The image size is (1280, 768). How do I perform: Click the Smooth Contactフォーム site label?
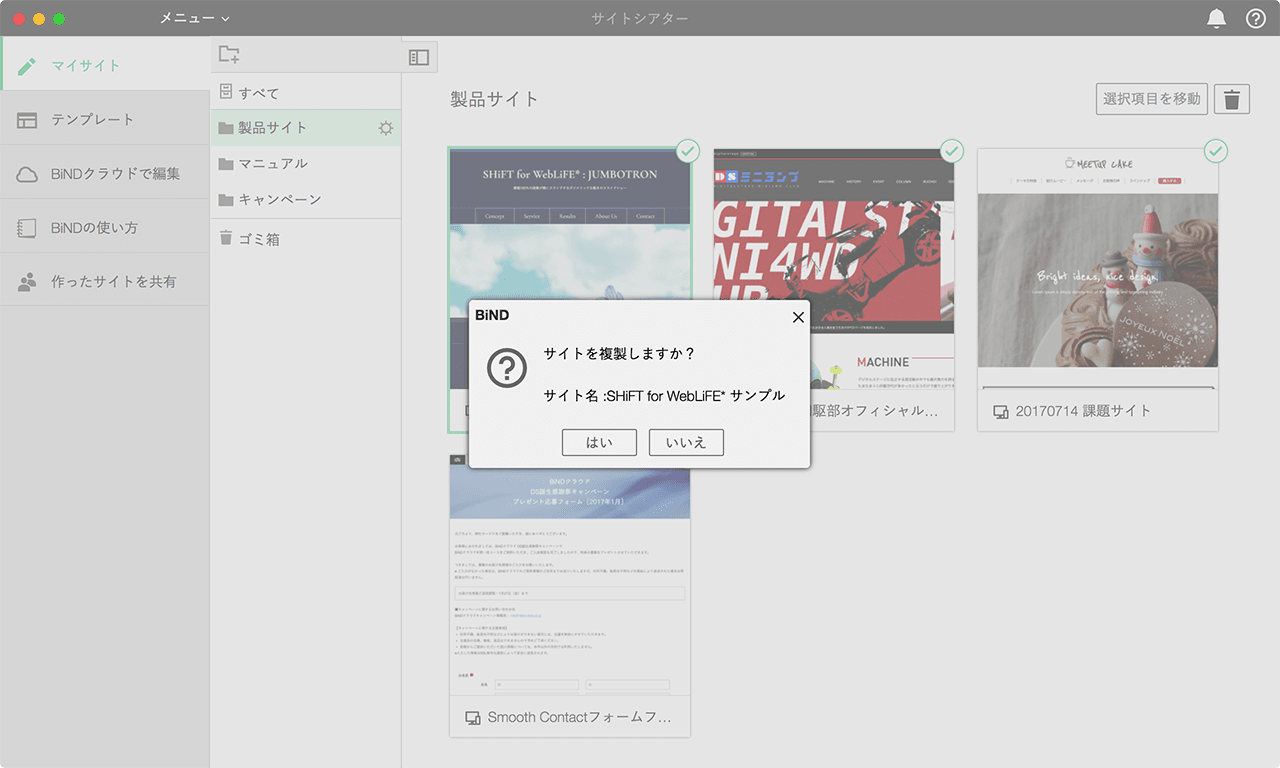(579, 717)
